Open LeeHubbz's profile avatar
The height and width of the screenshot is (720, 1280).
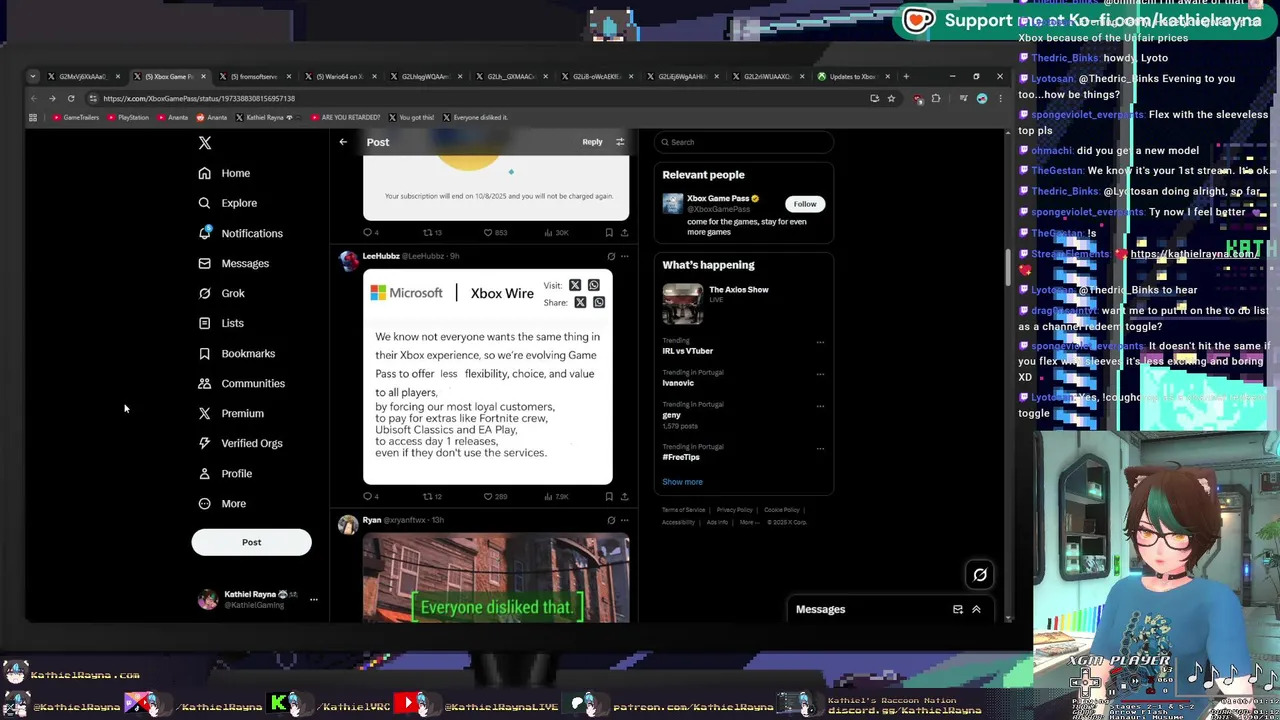pyautogui.click(x=347, y=261)
